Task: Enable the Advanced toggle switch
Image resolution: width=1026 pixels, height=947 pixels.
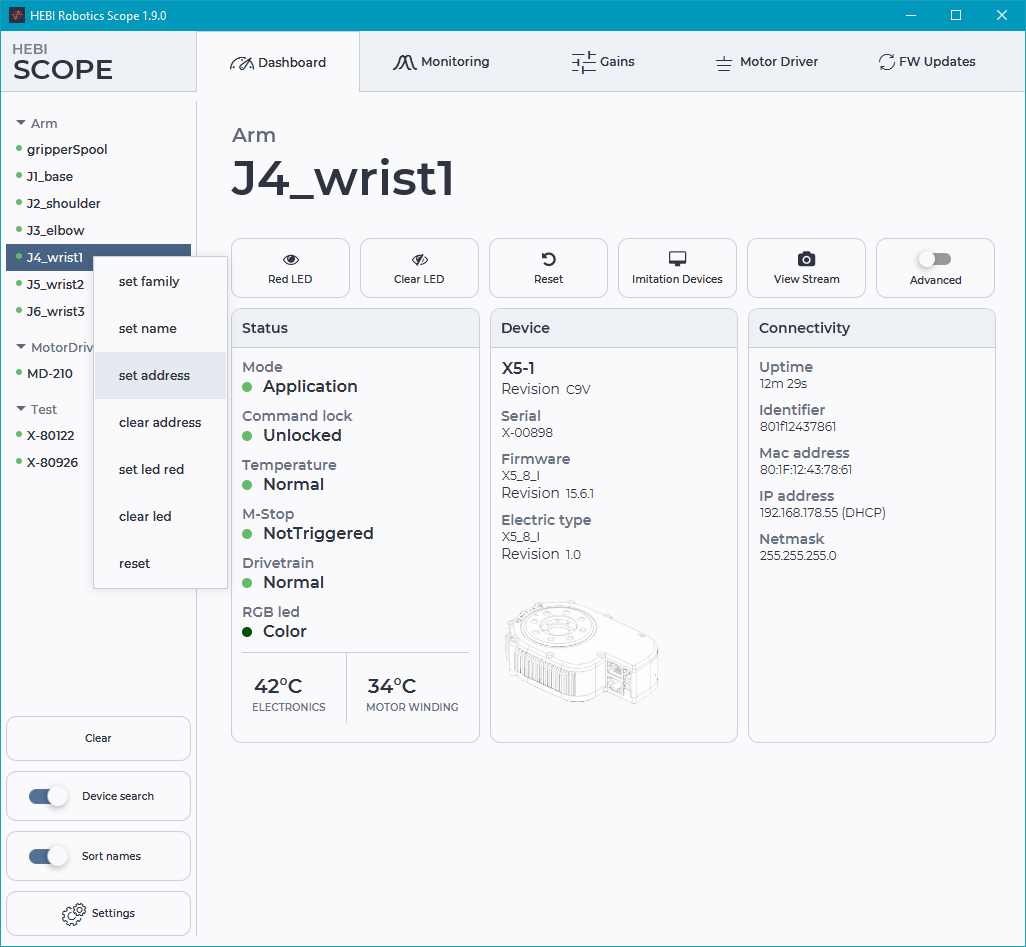Action: point(934,260)
